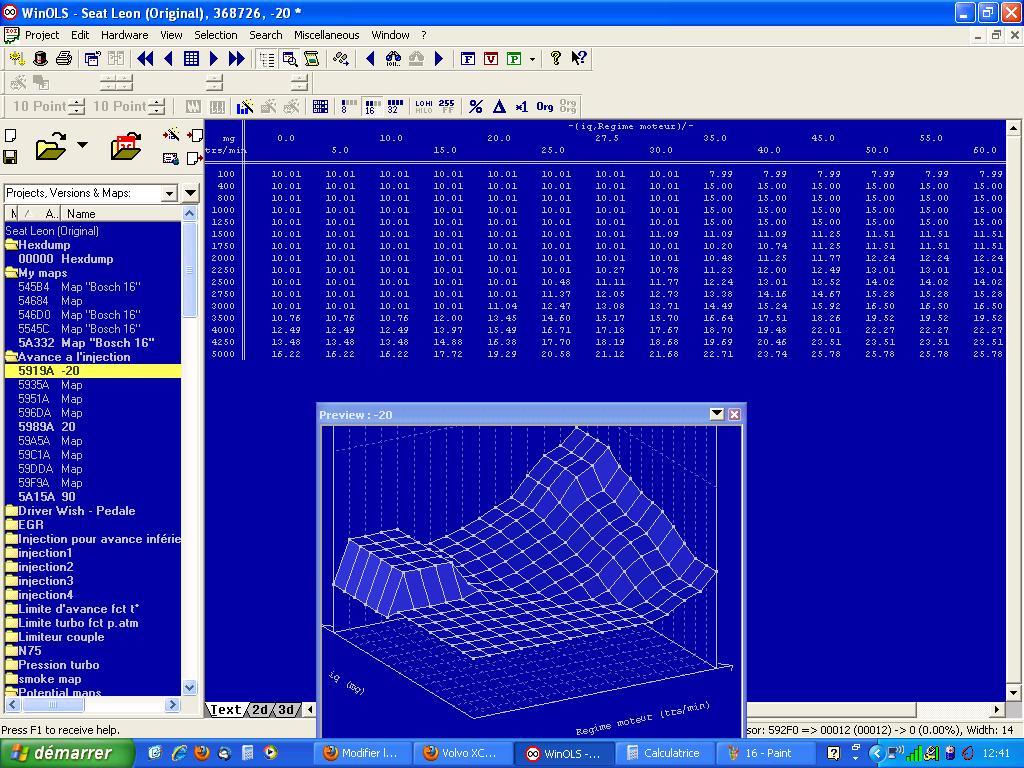Click the binoculars find icon
Viewport: 1024px width, 768px height.
coord(393,59)
